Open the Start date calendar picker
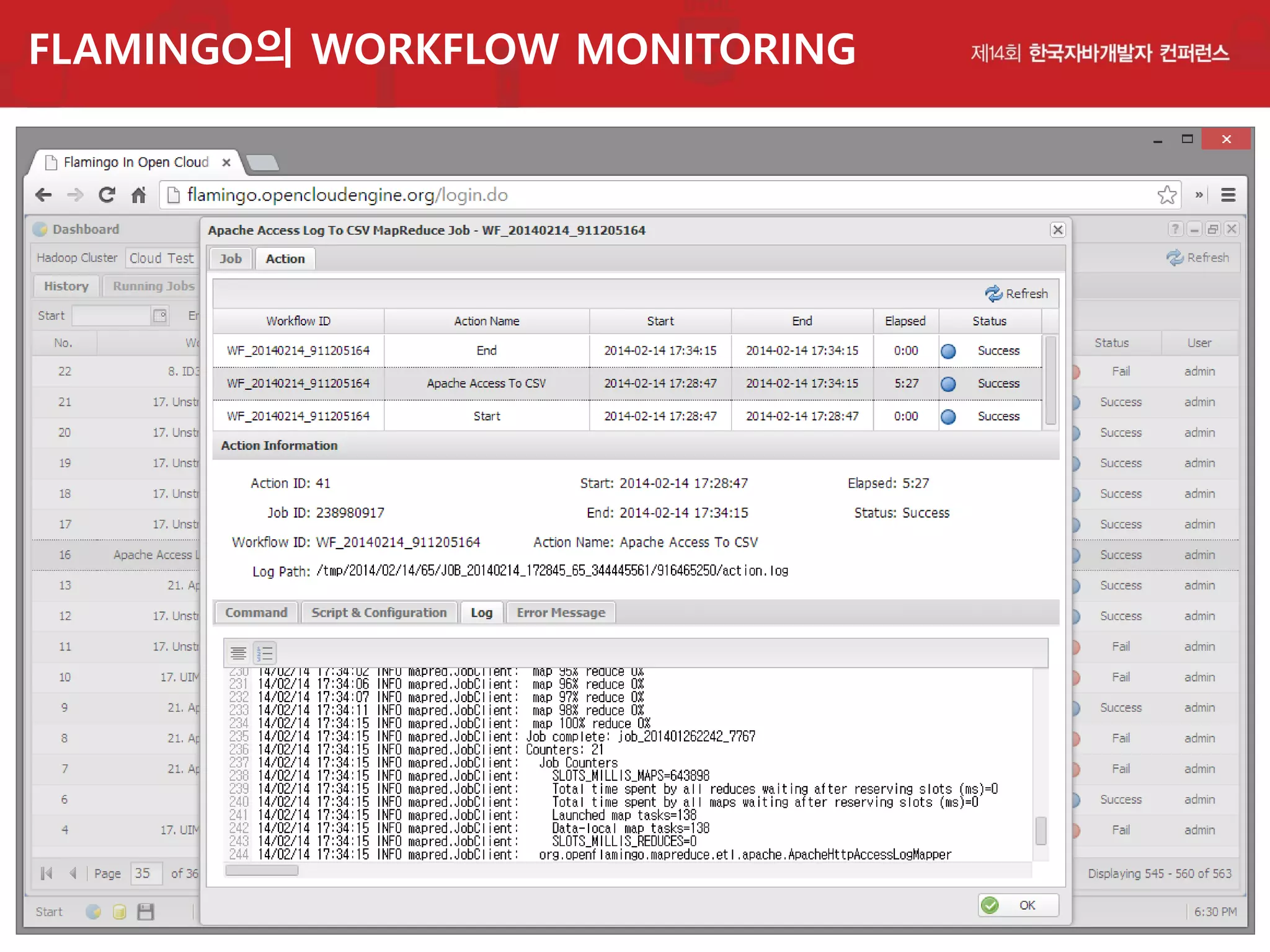The image size is (1270, 952). click(160, 316)
